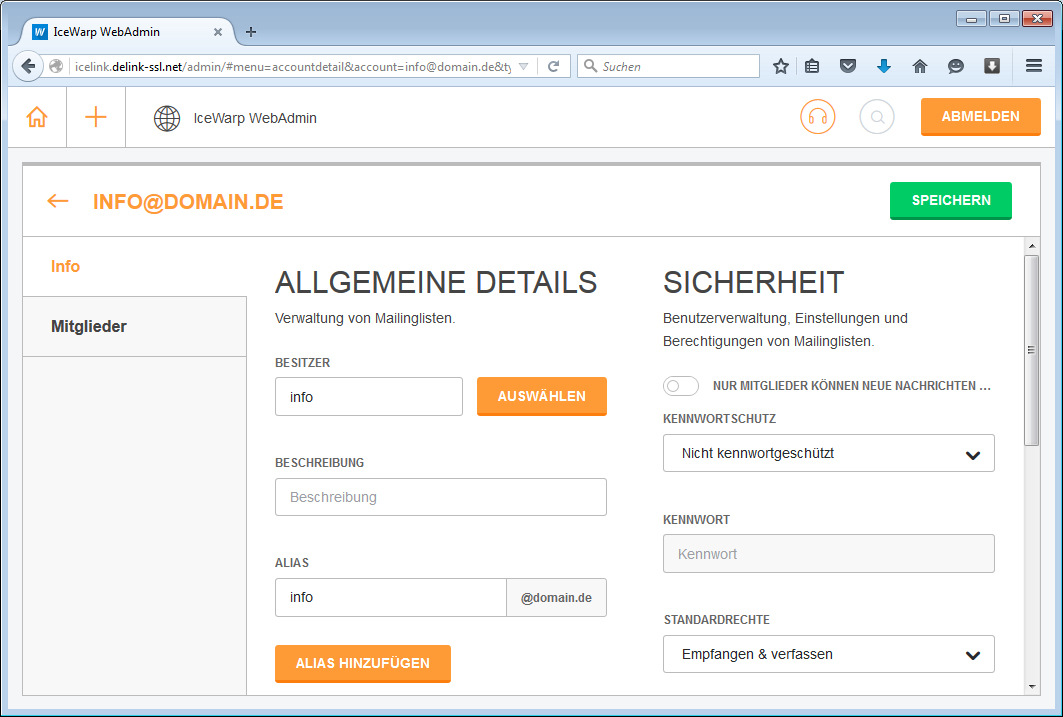Open the URL bar history dropdown arrow

pos(523,66)
